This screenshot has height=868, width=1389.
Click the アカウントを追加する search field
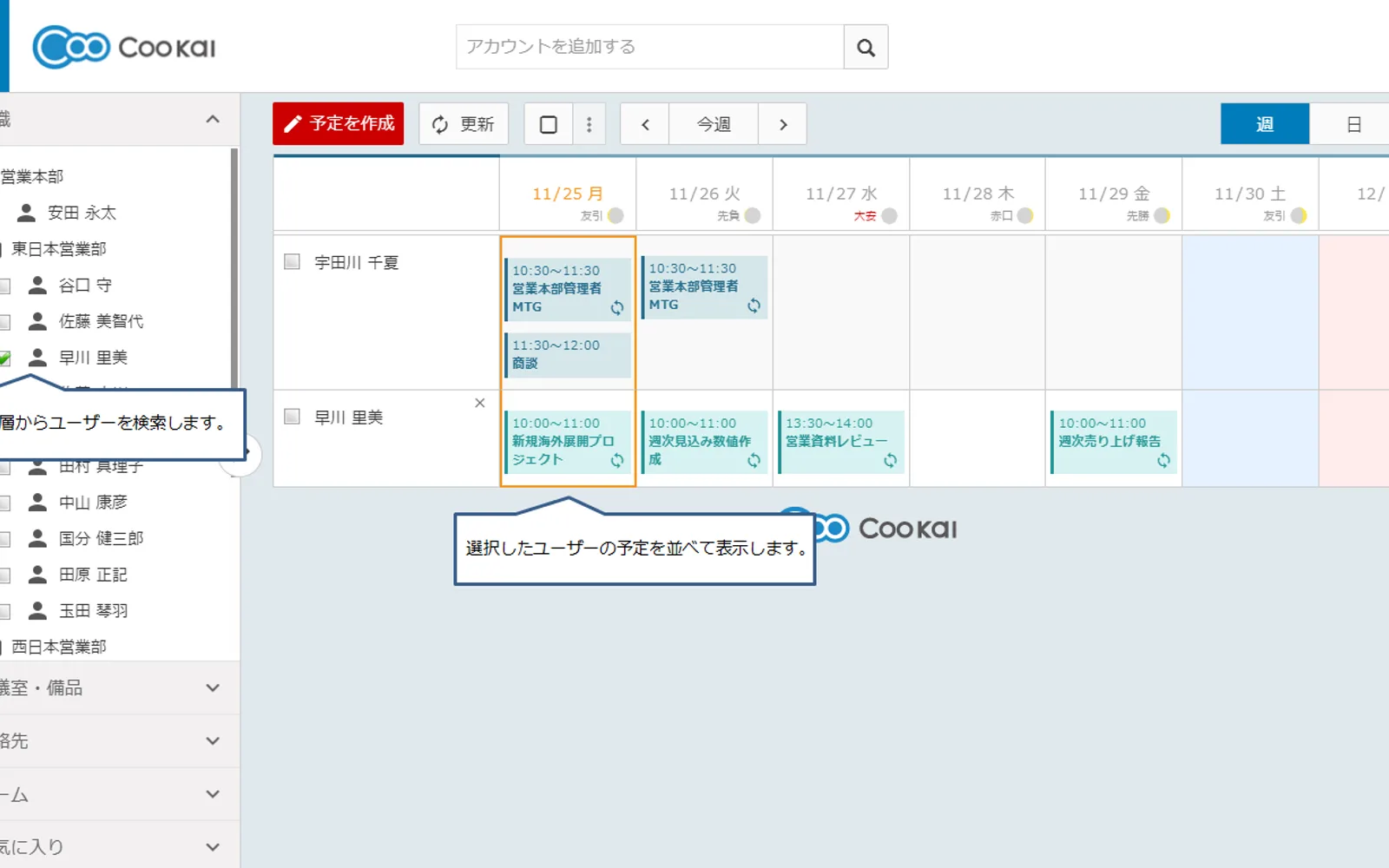pos(650,47)
